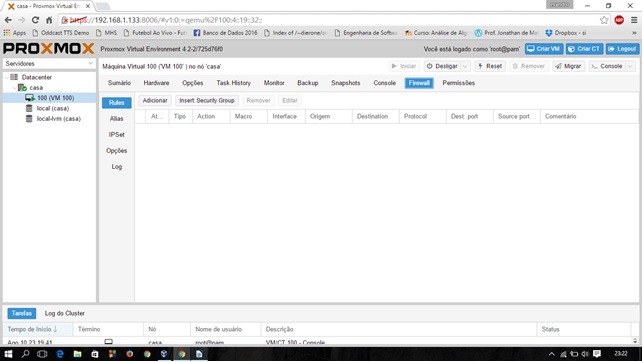
Task: Select the Firewall tab
Action: pyautogui.click(x=419, y=83)
